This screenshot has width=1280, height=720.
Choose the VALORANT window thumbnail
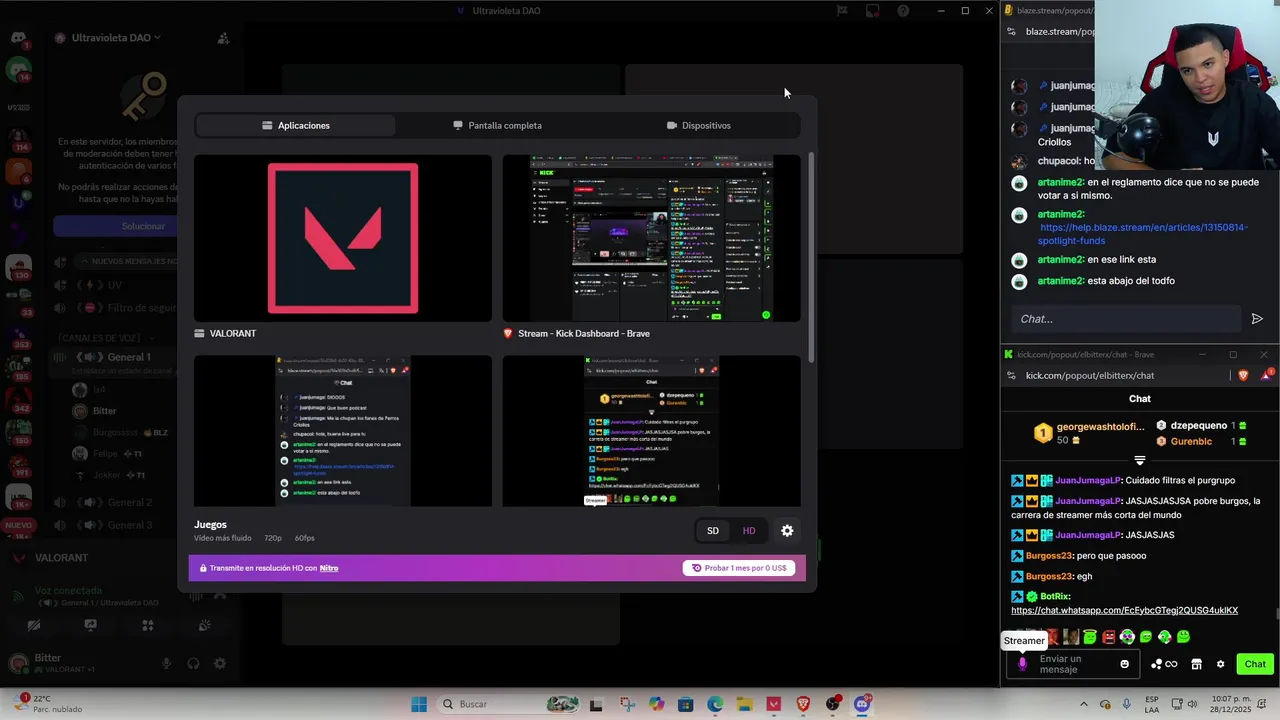(x=343, y=238)
